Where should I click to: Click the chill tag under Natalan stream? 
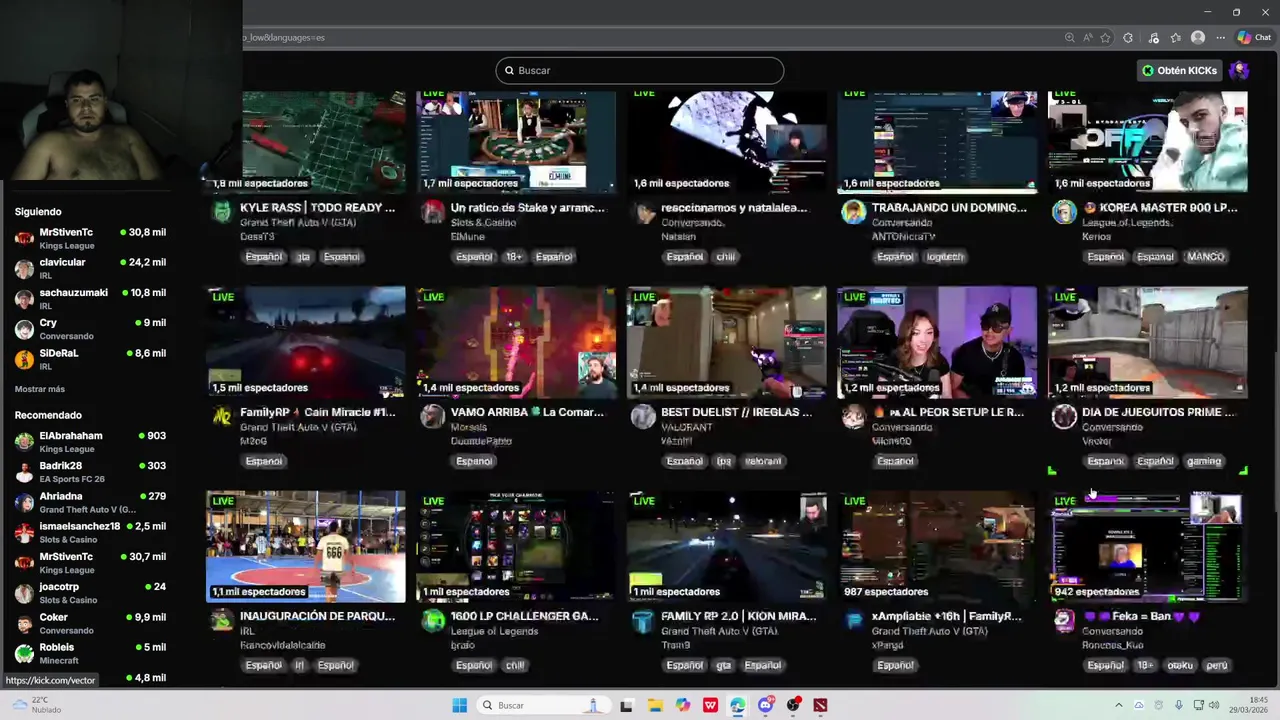tap(726, 257)
